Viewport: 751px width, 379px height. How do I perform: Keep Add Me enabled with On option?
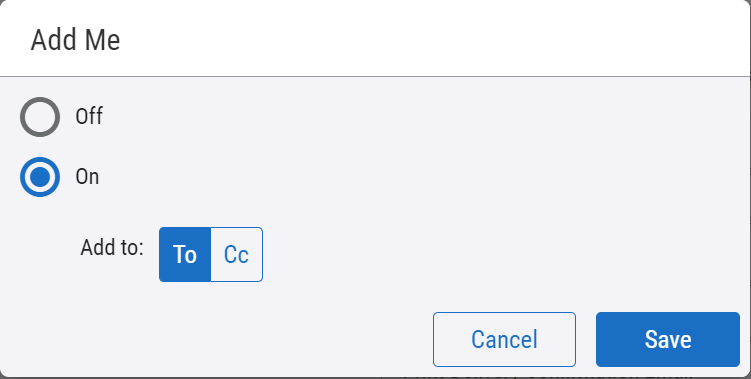tap(40, 177)
